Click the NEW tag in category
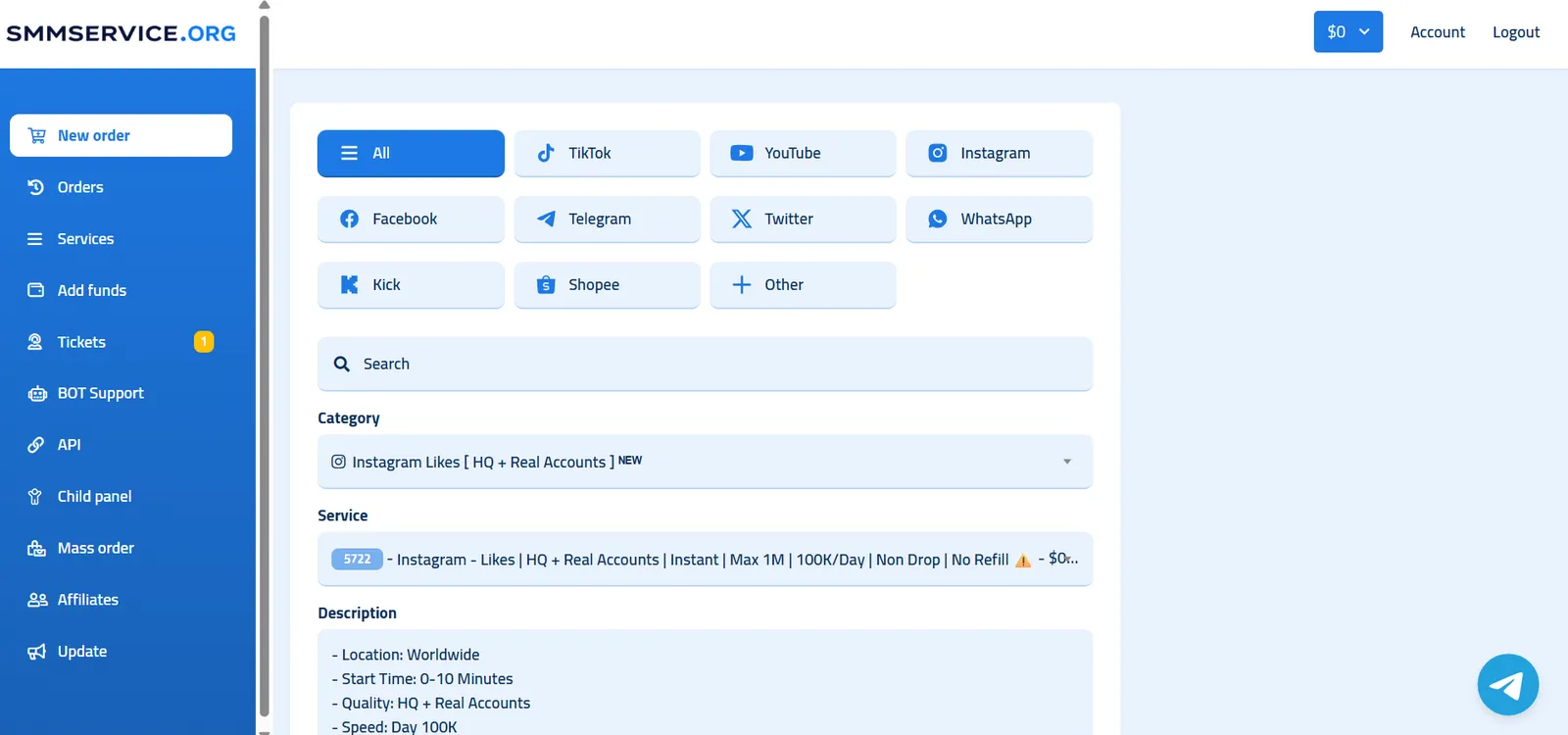1568x735 pixels. click(x=630, y=460)
